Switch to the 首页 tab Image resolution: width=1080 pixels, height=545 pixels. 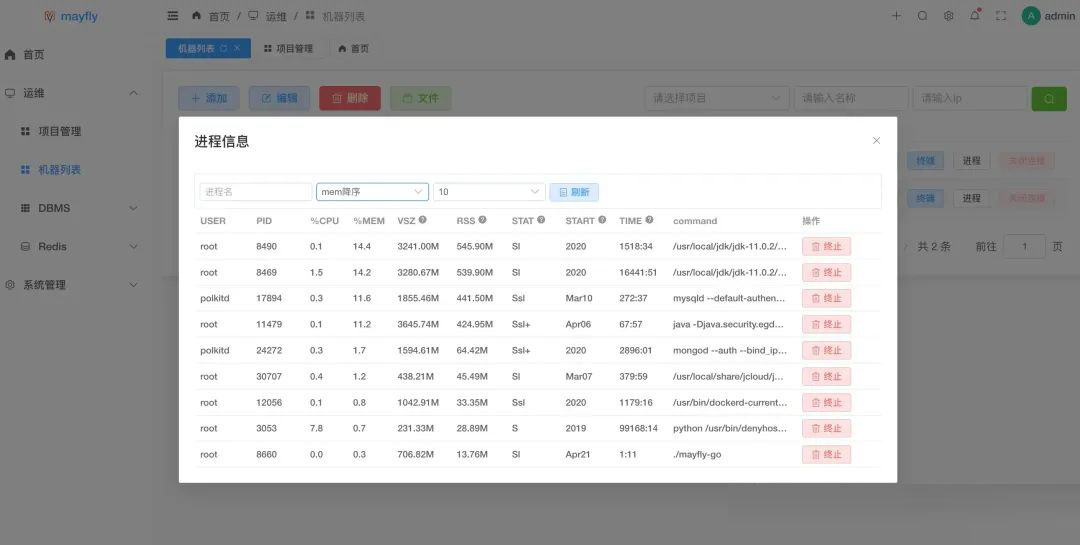pos(353,48)
